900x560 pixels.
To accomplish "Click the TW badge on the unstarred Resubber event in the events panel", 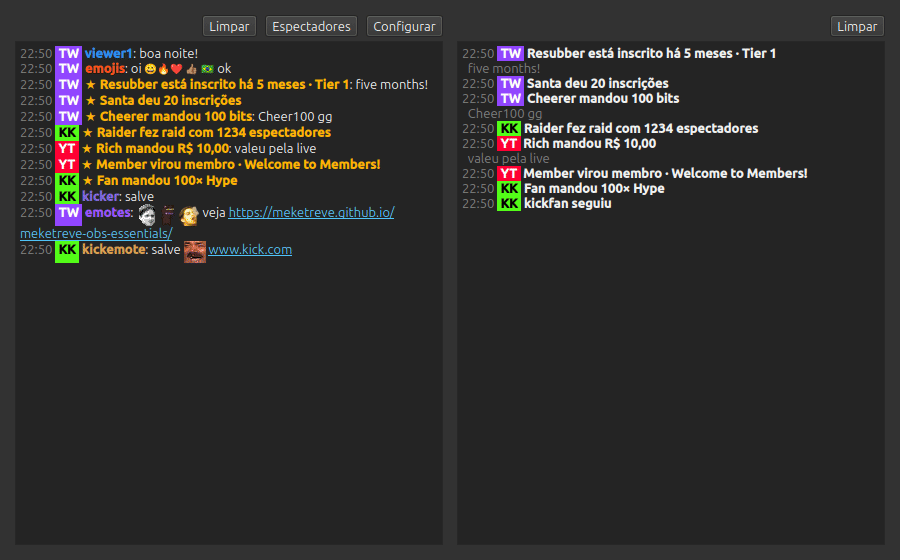I will pyautogui.click(x=510, y=53).
